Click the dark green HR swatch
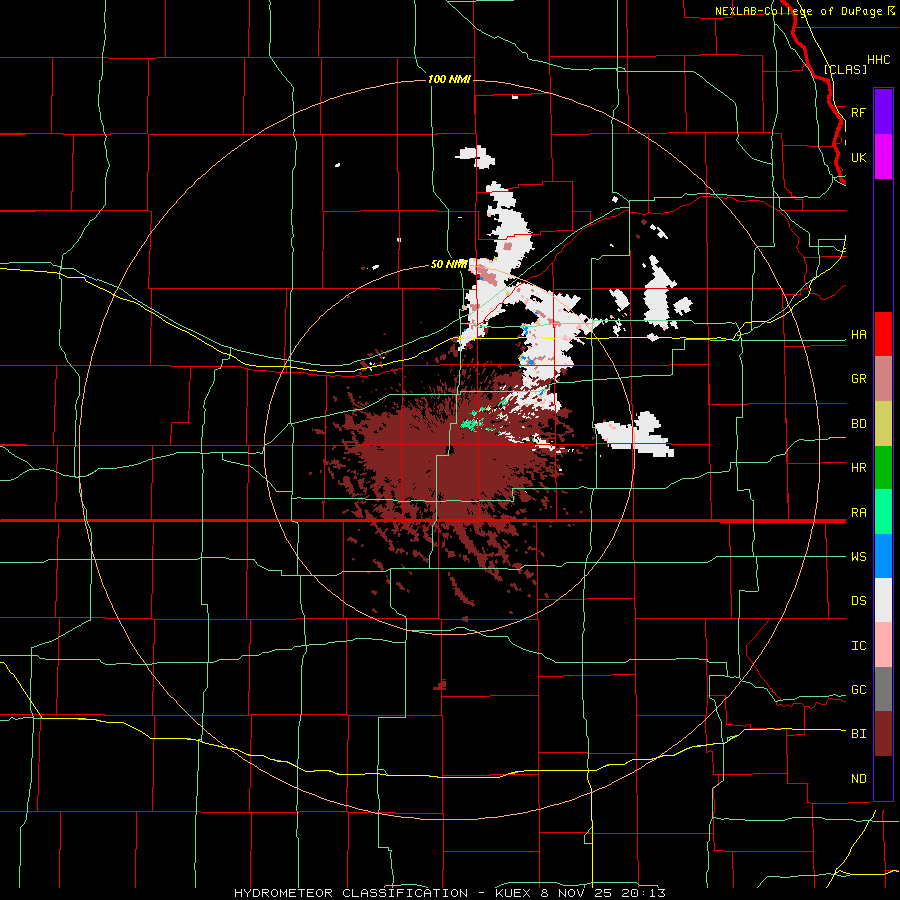This screenshot has height=900, width=900. (x=883, y=467)
